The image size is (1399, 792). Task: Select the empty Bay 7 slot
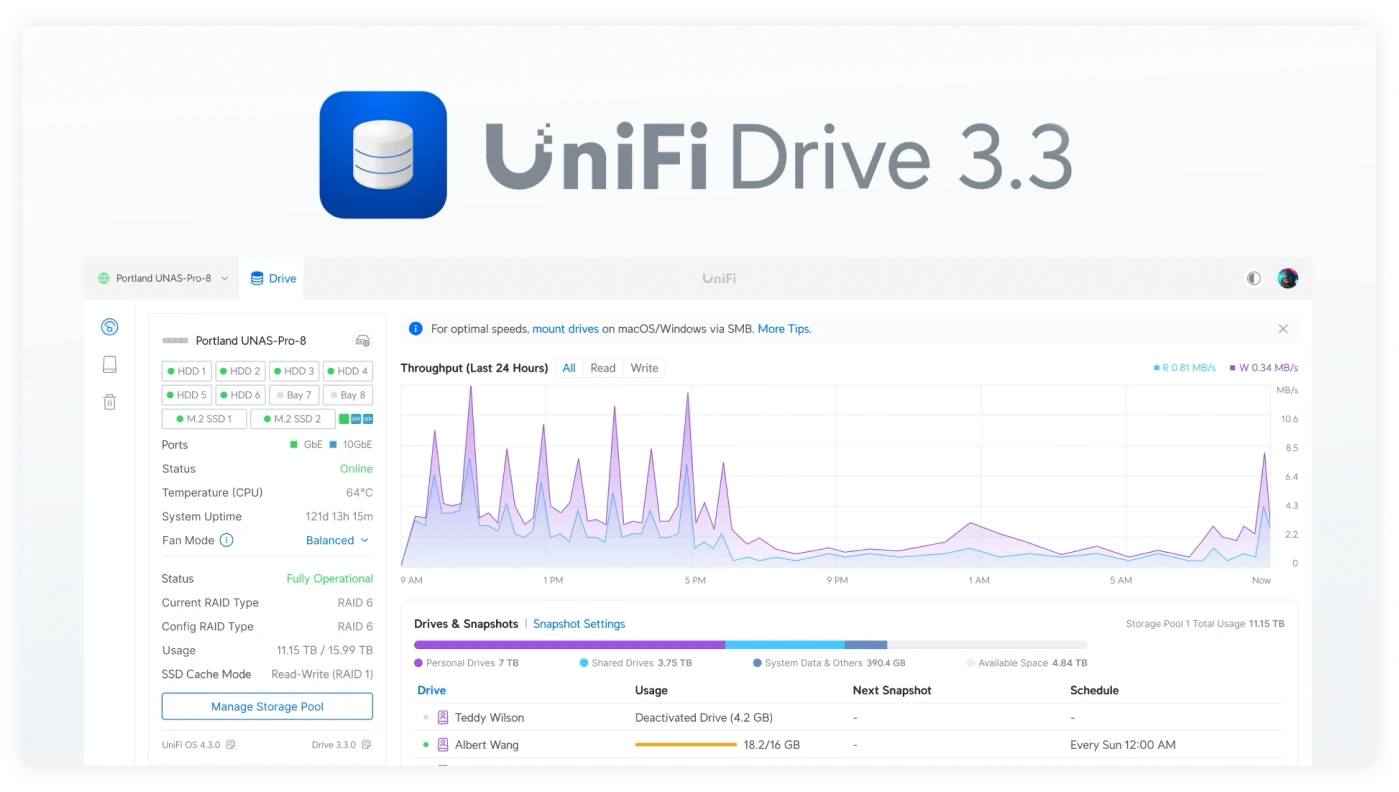coord(294,395)
